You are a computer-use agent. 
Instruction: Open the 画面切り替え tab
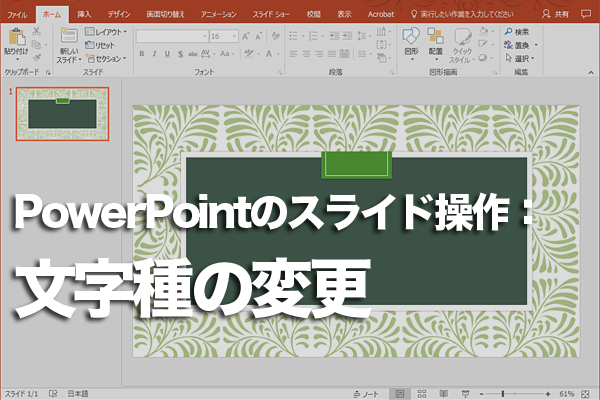[165, 15]
